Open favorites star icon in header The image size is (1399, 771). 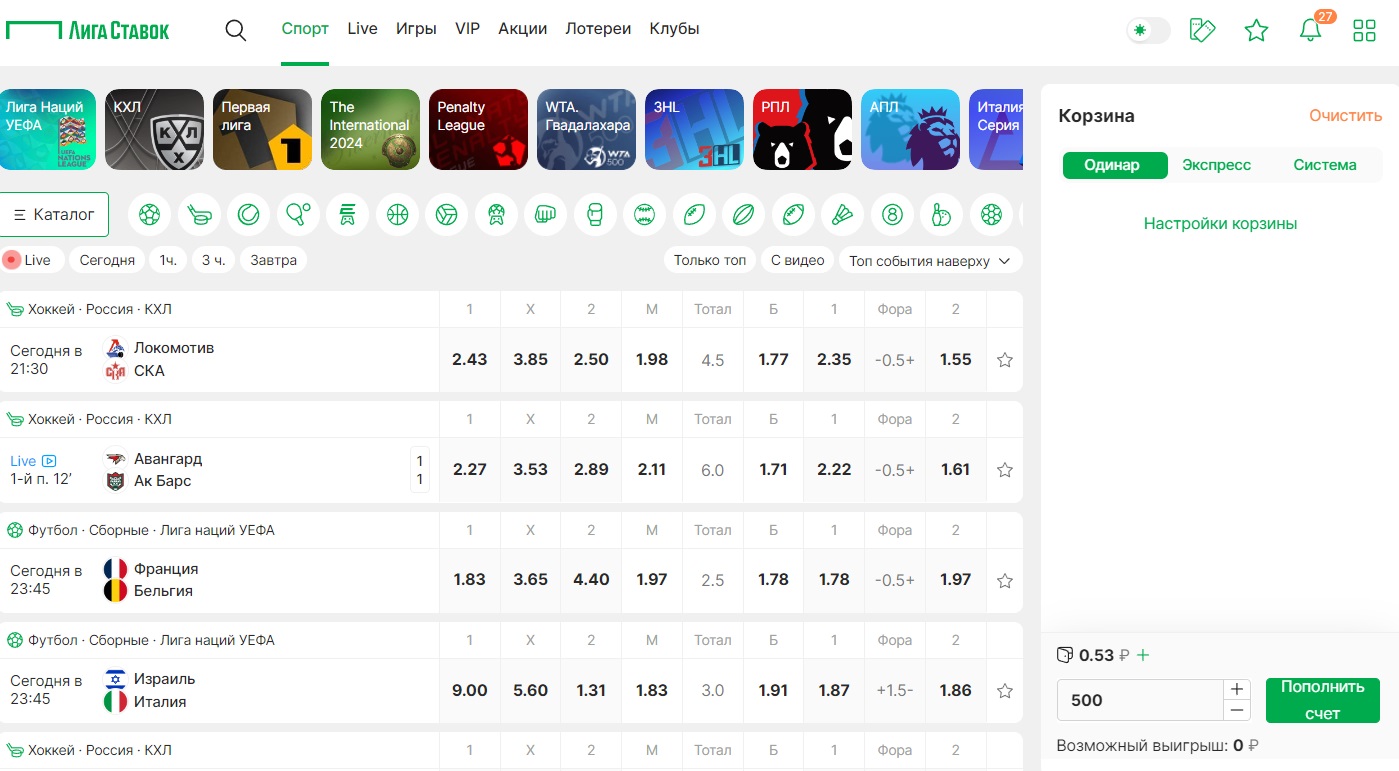(1256, 30)
